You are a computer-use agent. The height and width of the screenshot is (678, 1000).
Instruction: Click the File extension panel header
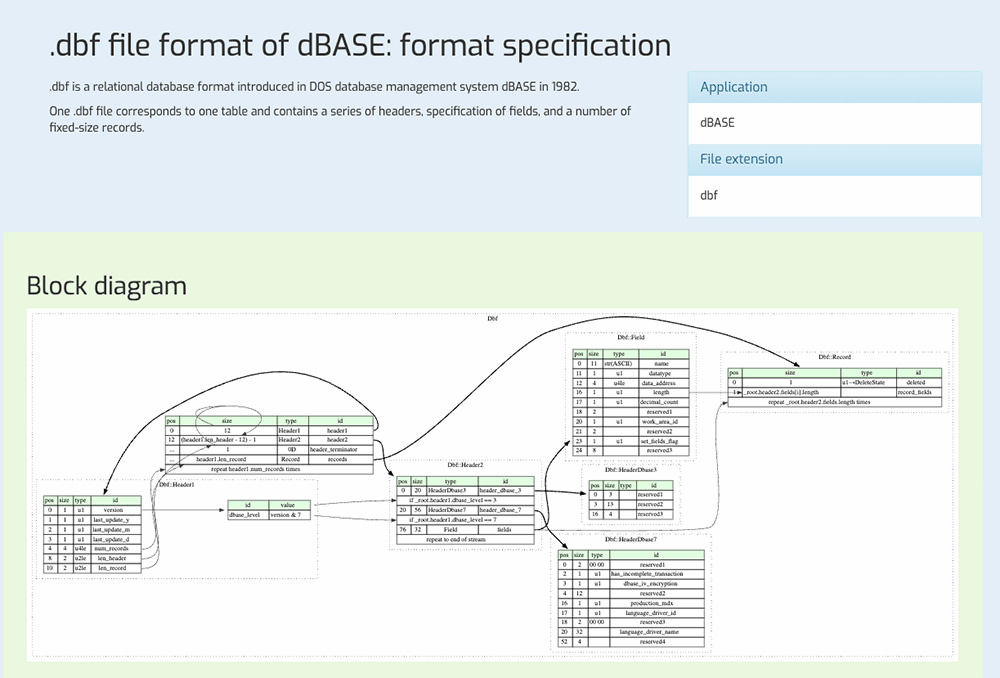741,159
